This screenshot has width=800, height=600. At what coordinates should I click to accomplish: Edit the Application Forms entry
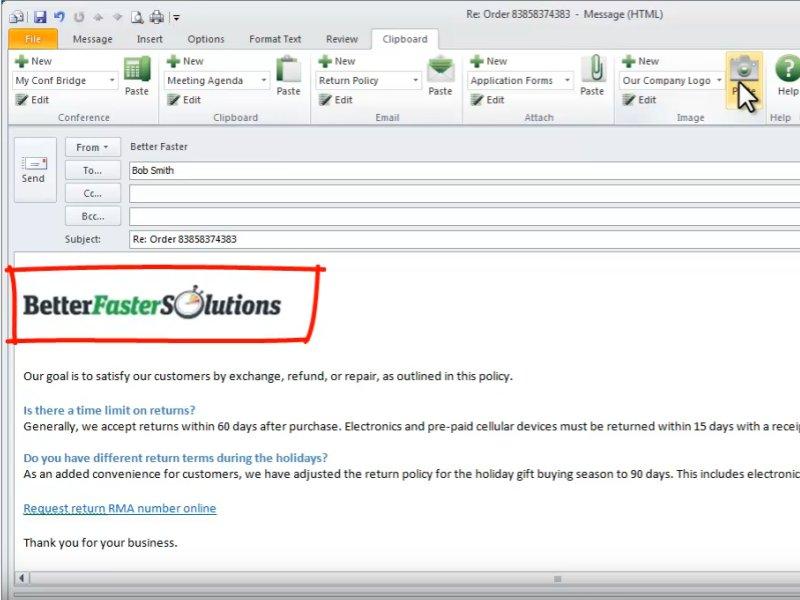[x=487, y=100]
